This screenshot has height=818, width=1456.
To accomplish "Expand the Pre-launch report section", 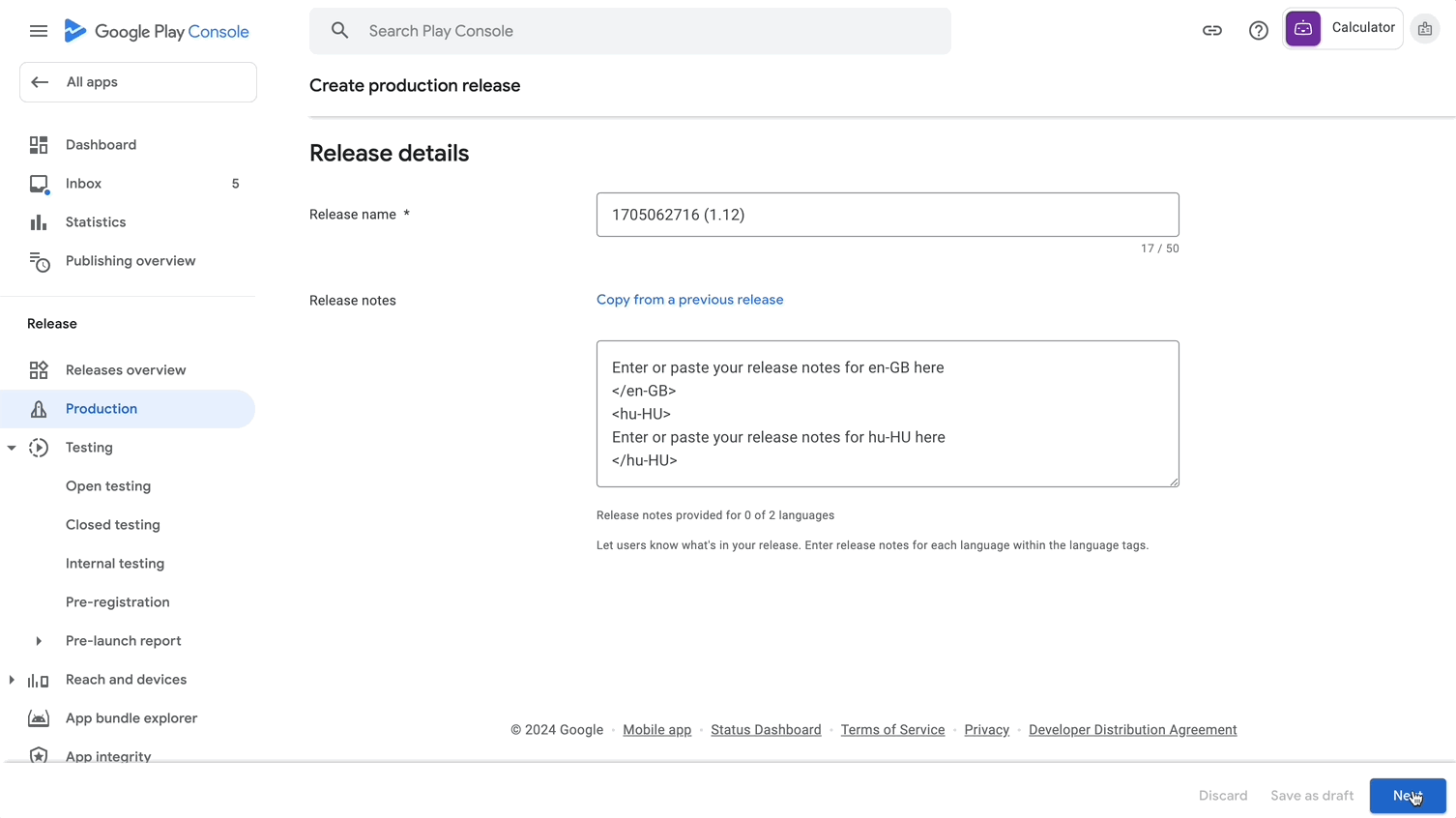I will (38, 640).
